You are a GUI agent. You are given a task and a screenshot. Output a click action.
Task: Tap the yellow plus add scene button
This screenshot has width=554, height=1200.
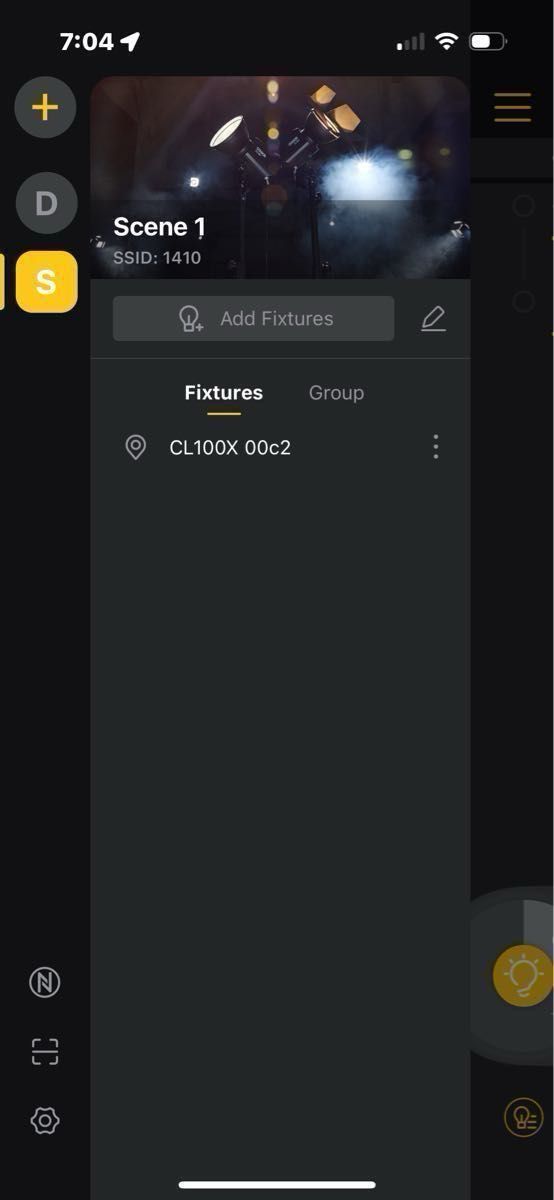45,107
